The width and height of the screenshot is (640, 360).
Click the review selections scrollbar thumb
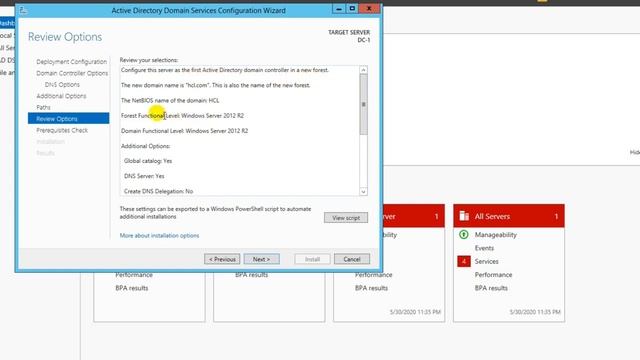363,104
